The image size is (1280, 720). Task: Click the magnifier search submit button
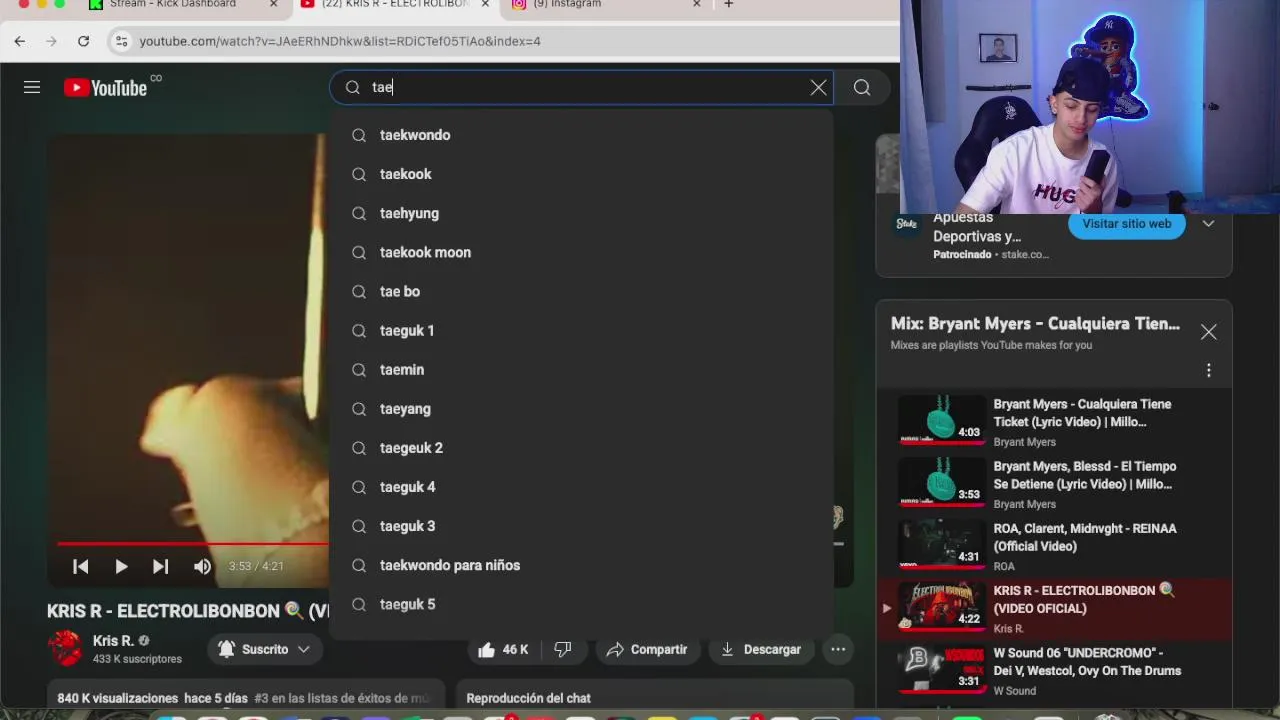(x=862, y=88)
